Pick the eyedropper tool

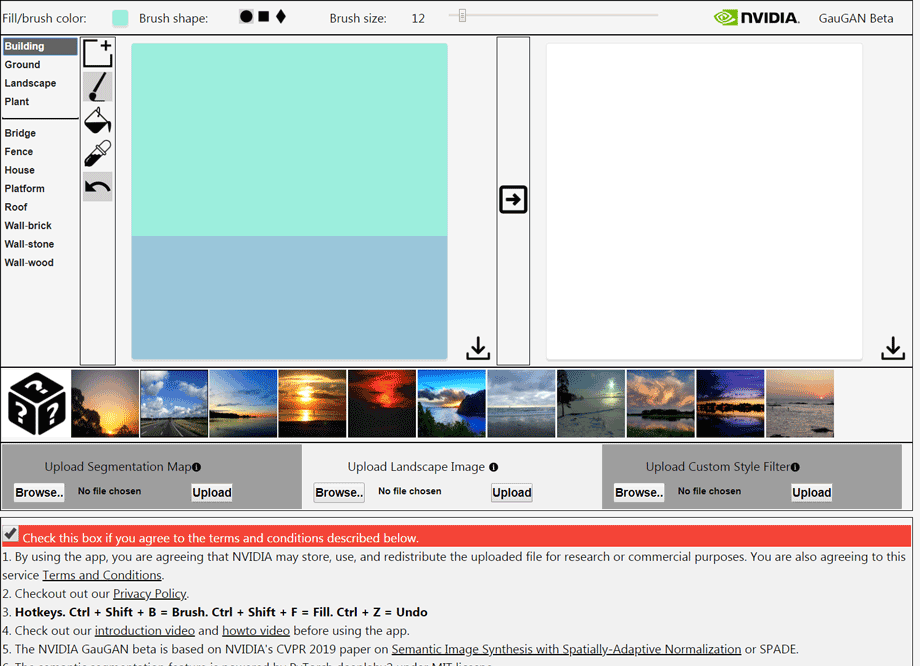pos(97,153)
